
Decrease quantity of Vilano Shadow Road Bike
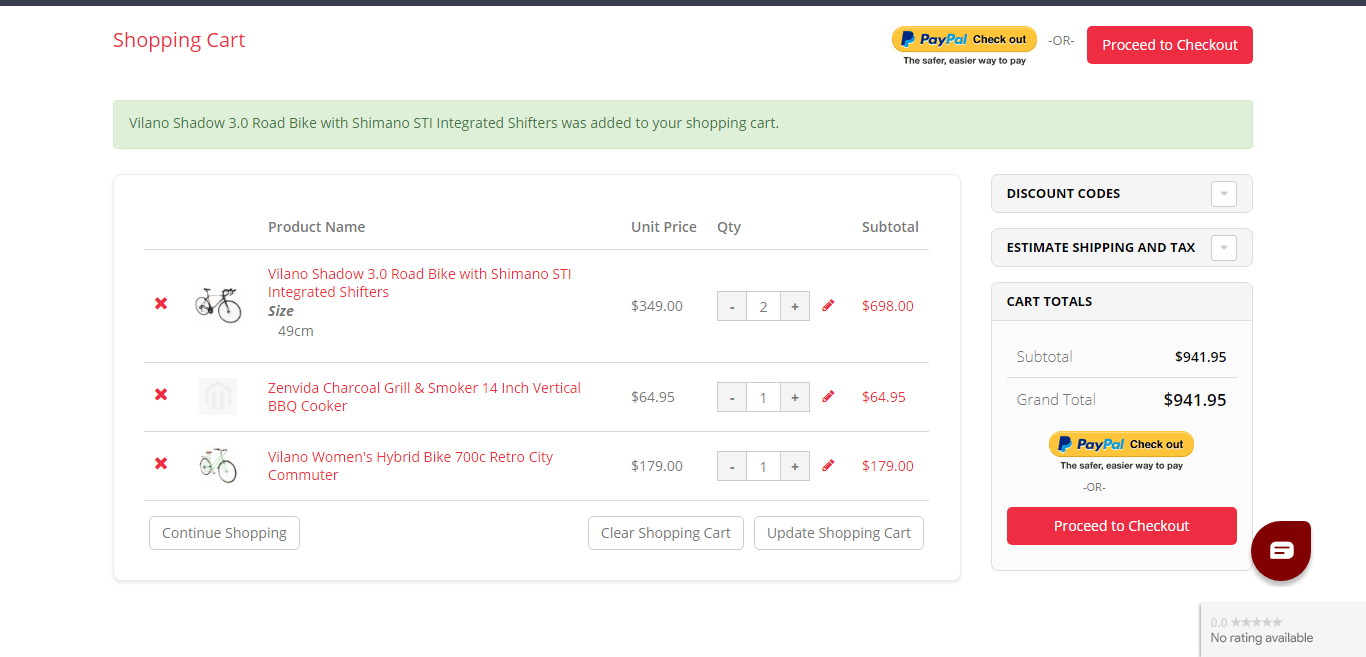click(x=732, y=306)
